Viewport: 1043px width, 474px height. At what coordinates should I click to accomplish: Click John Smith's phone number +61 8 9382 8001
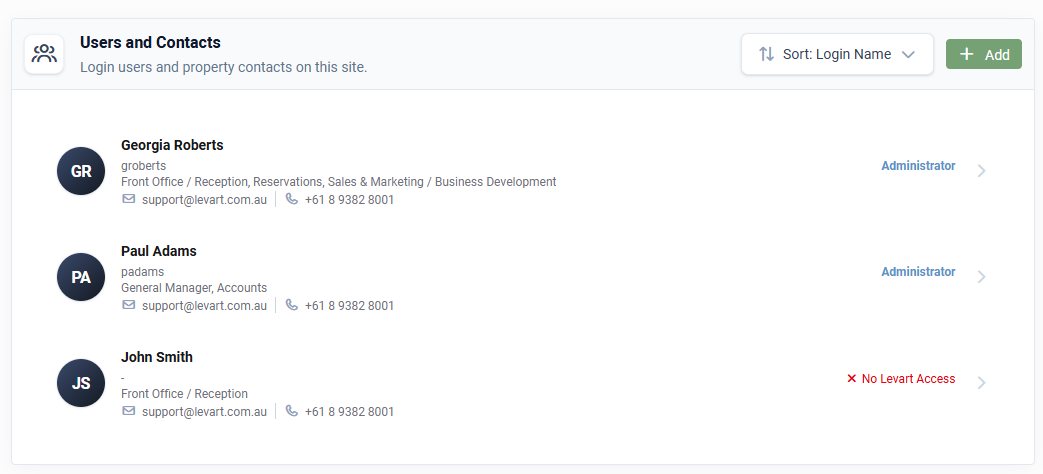pos(349,412)
